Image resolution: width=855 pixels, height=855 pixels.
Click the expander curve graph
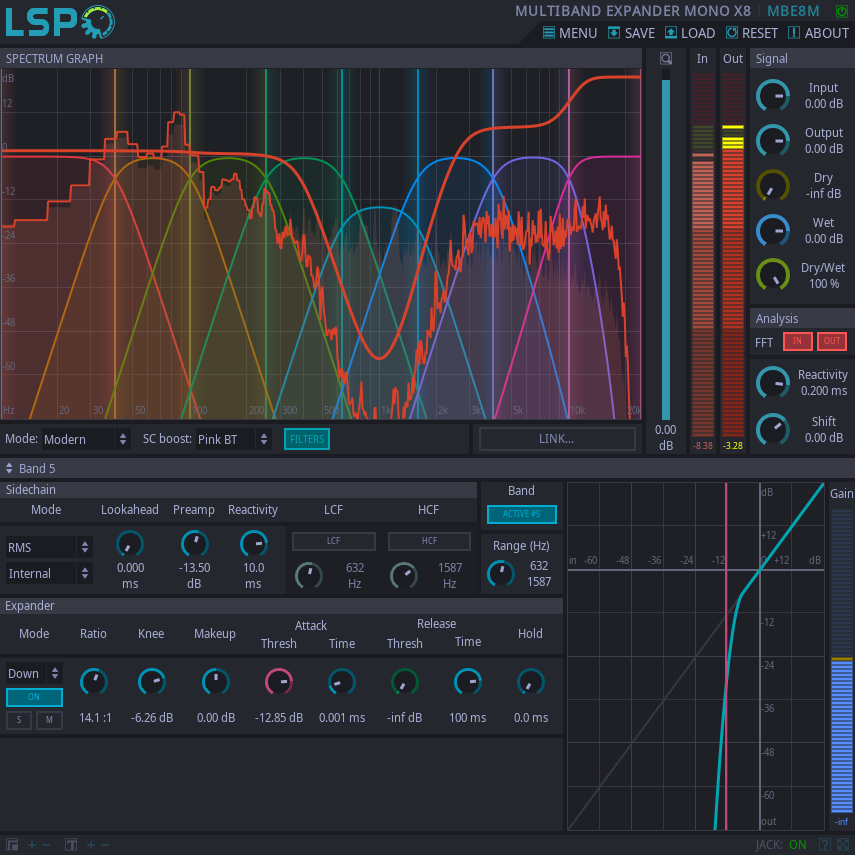[696, 657]
